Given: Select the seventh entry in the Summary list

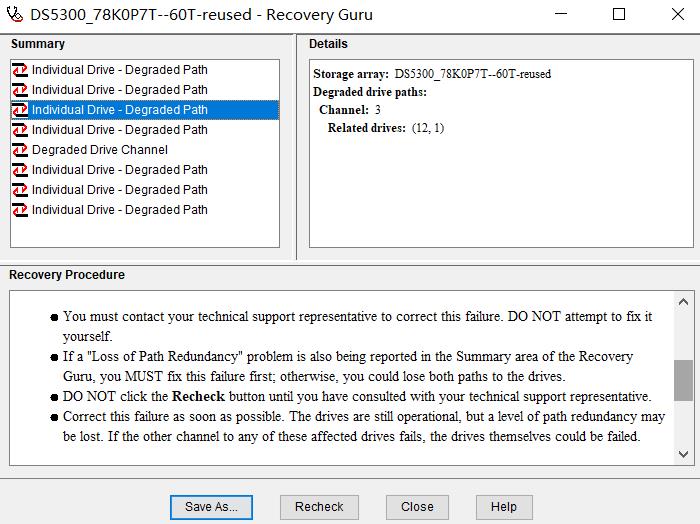Looking at the screenshot, I should (x=119, y=190).
